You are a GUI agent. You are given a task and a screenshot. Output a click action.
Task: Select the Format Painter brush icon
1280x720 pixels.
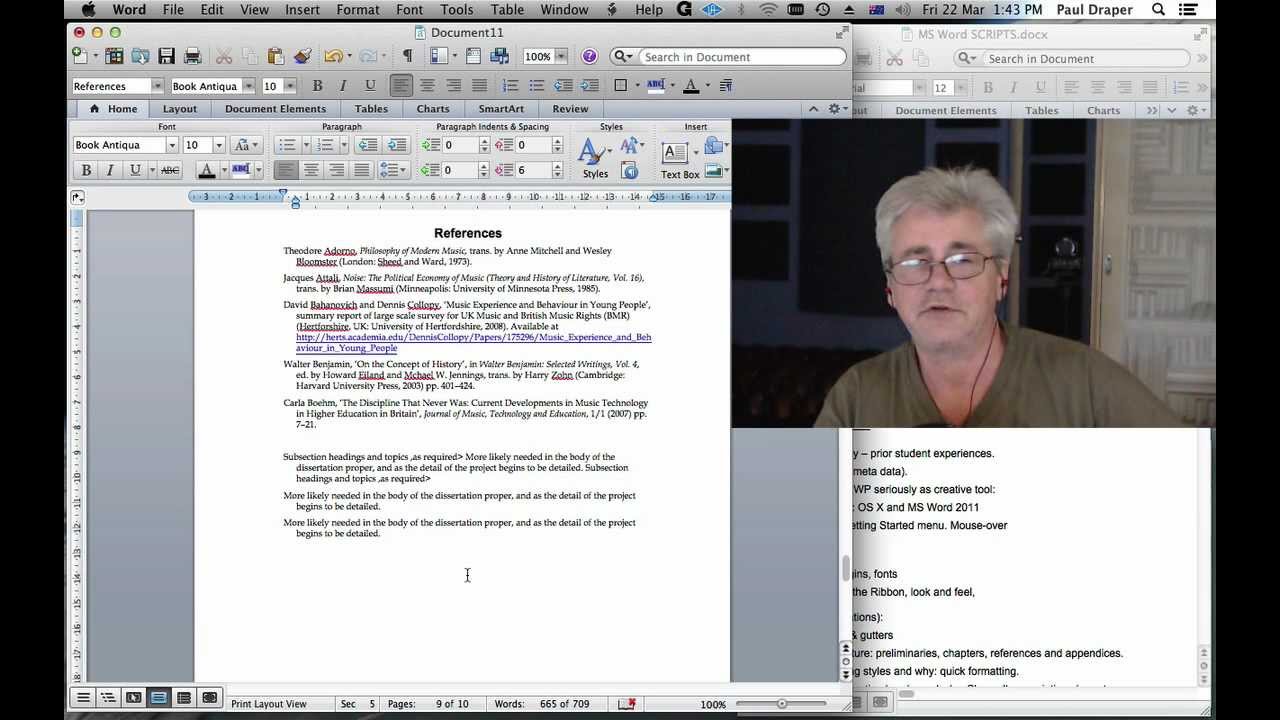(x=302, y=57)
